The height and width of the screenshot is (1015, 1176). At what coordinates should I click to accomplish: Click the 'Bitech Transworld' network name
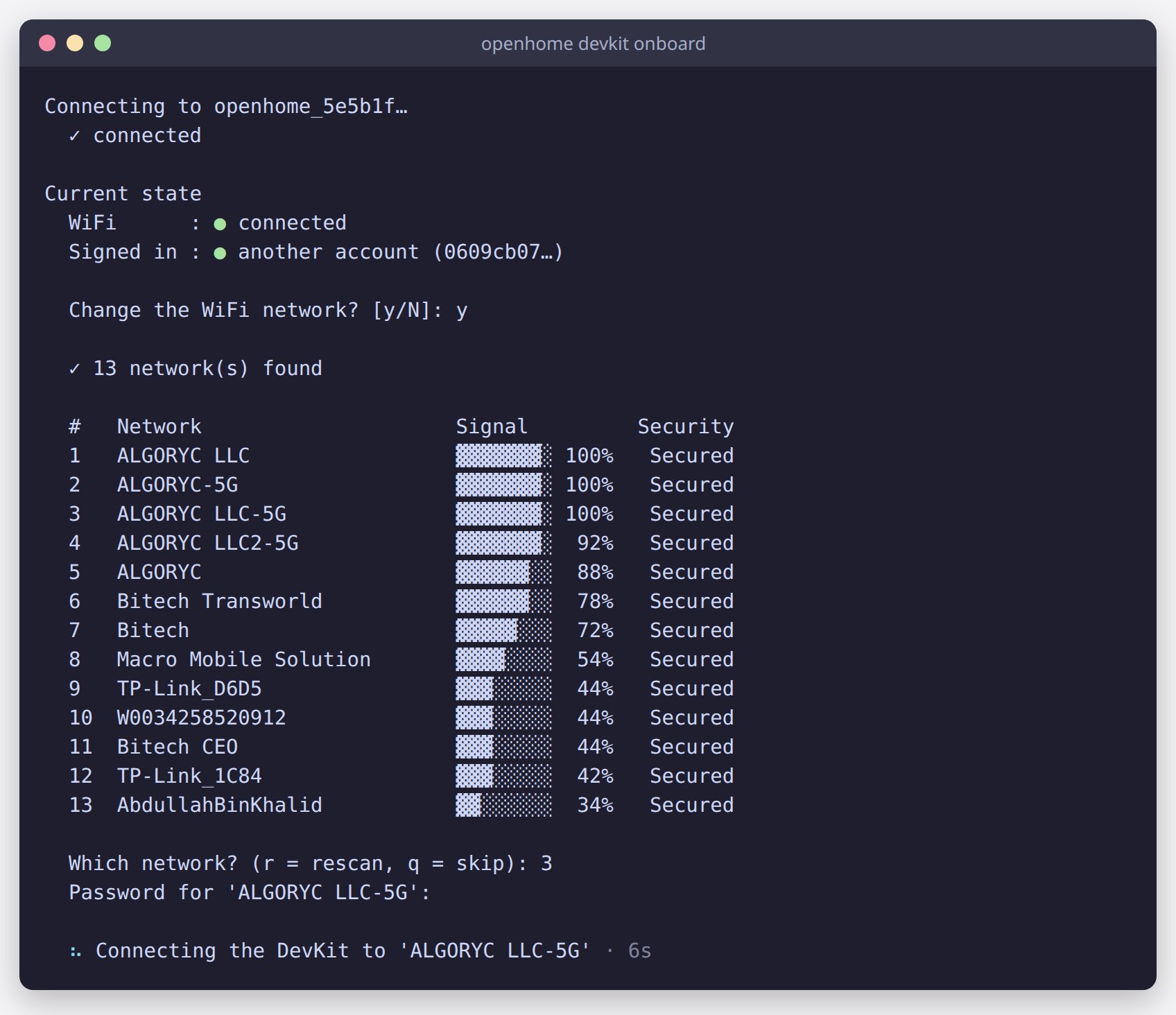(x=220, y=601)
